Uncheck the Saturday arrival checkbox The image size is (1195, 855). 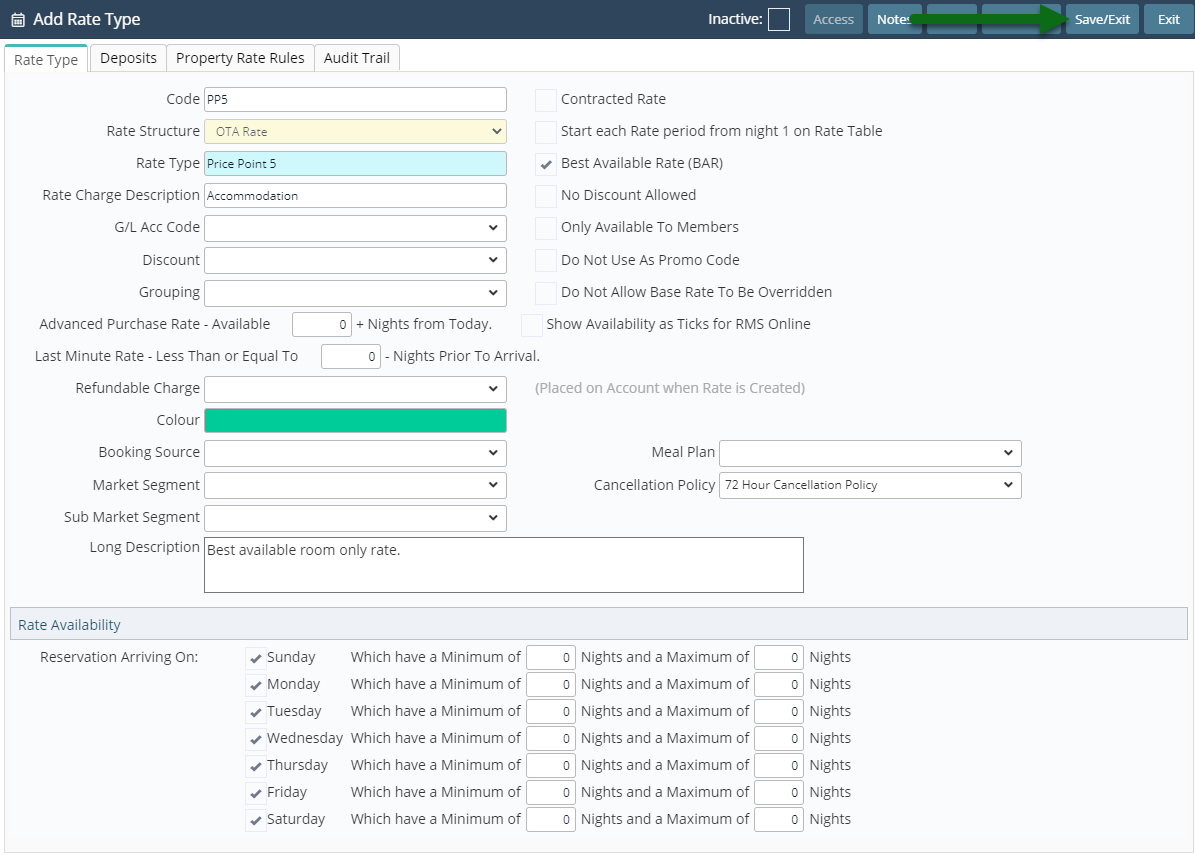[255, 820]
